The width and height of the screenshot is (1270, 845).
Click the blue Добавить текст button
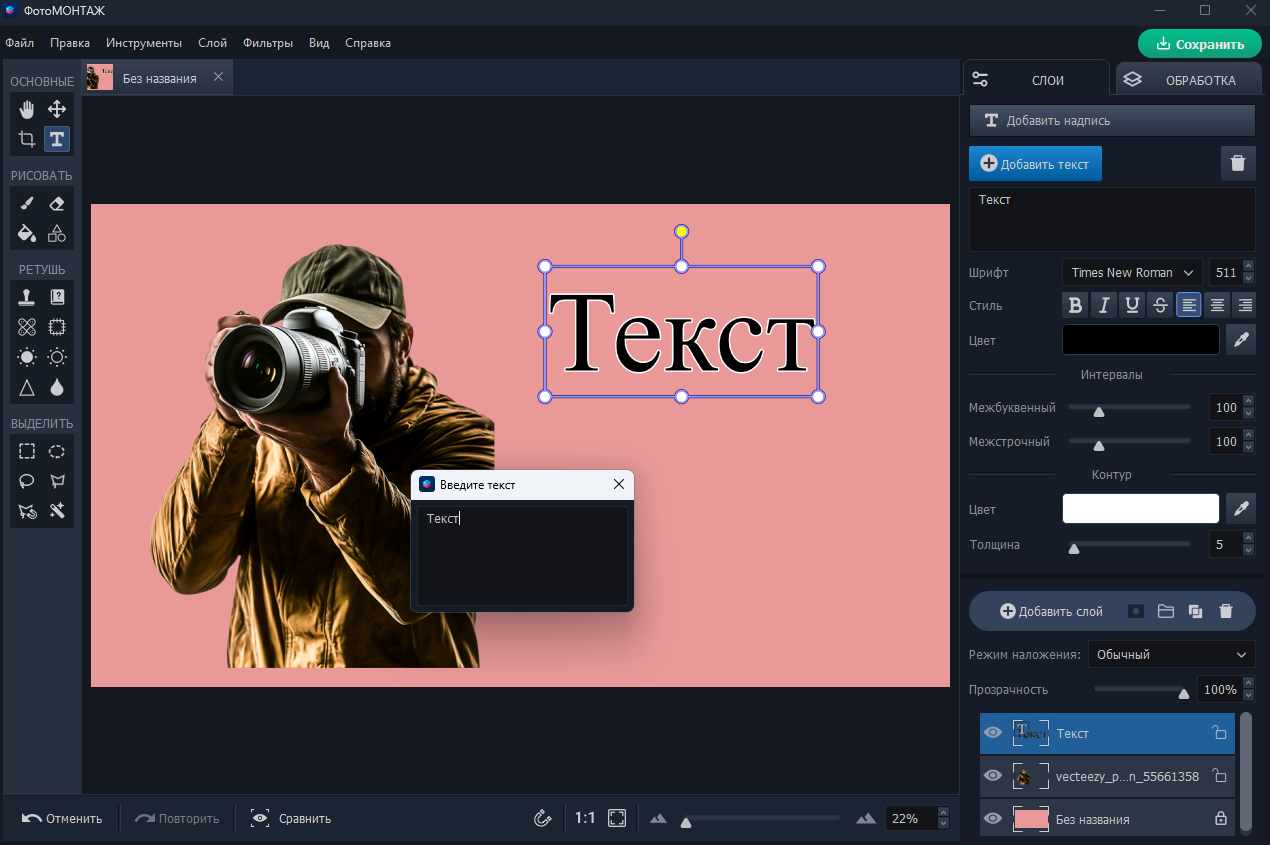pos(1035,164)
